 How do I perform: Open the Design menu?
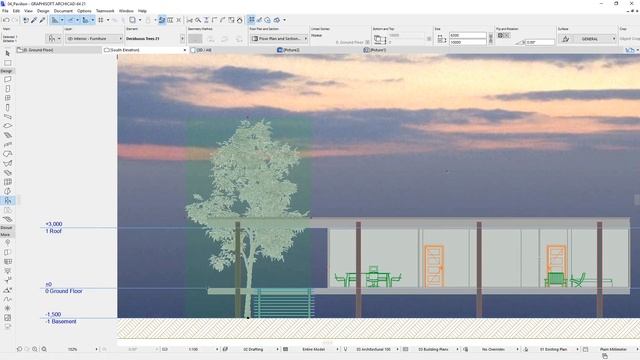click(43, 11)
